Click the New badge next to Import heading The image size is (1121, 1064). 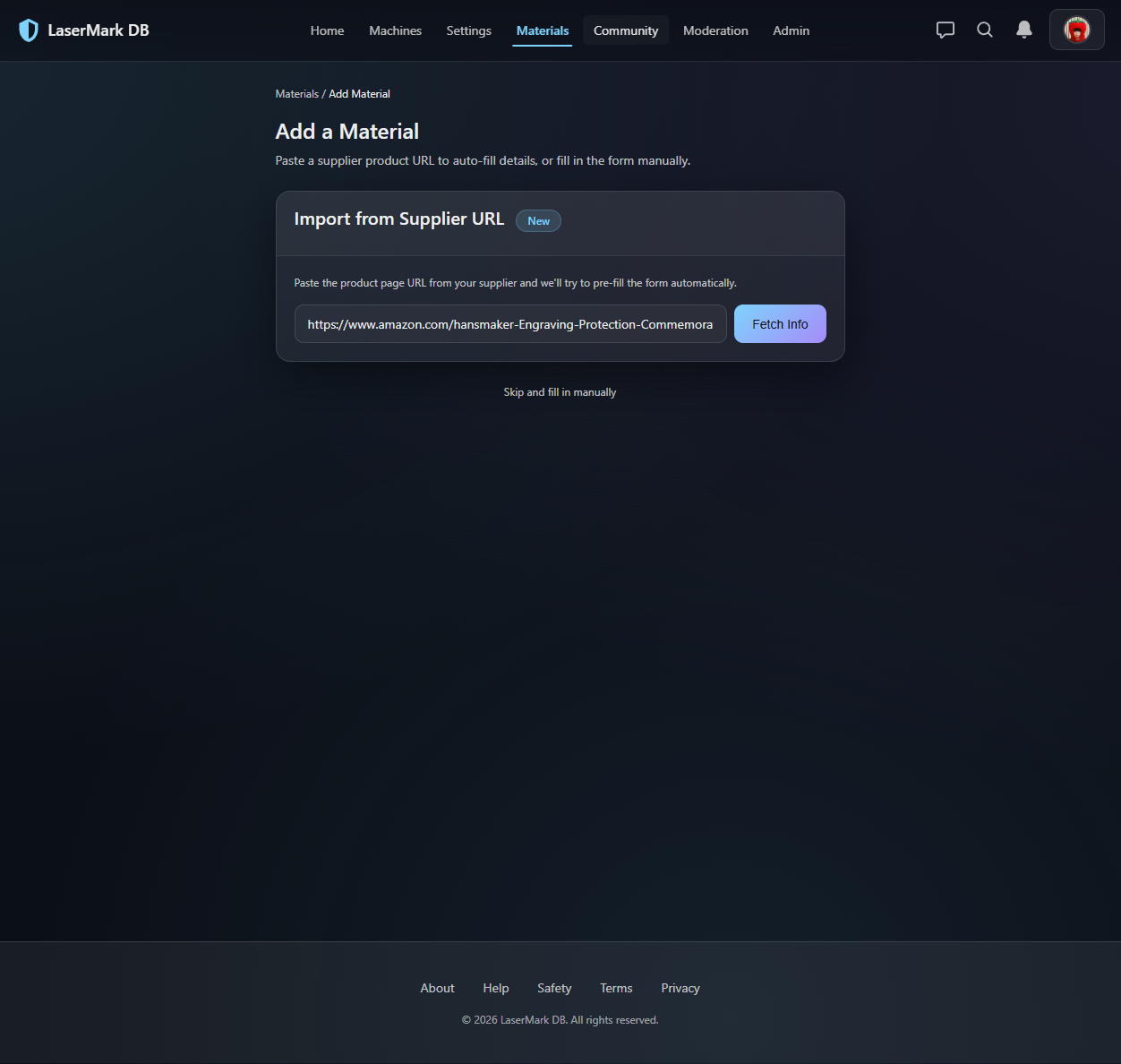538,220
